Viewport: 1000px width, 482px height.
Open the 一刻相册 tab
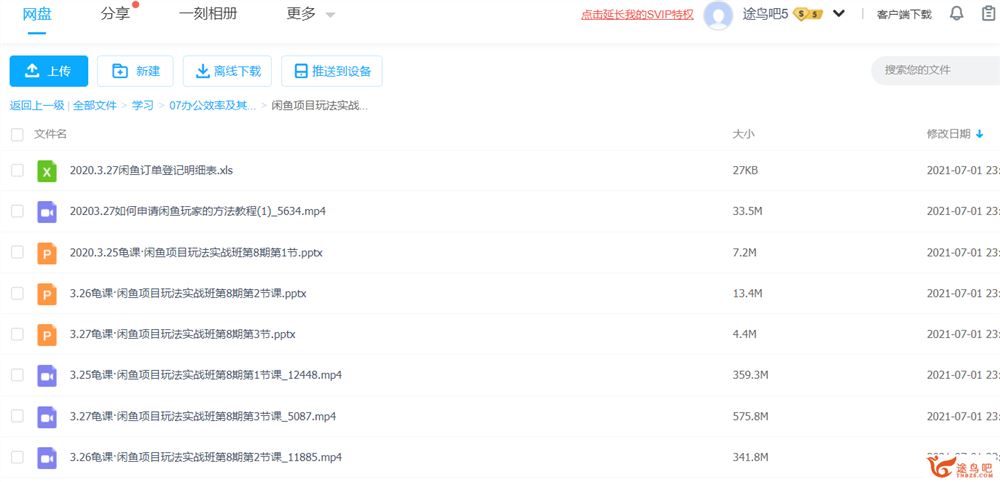click(208, 14)
